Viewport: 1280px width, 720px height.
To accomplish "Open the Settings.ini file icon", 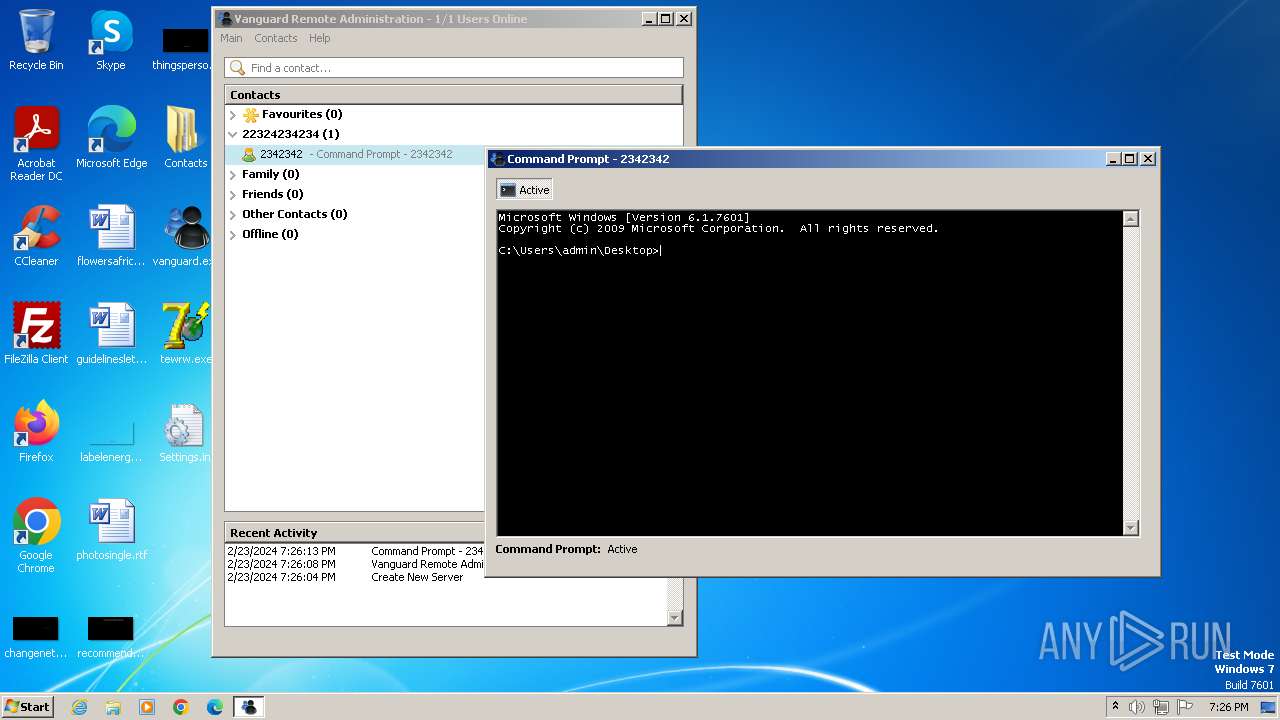I will pos(186,432).
